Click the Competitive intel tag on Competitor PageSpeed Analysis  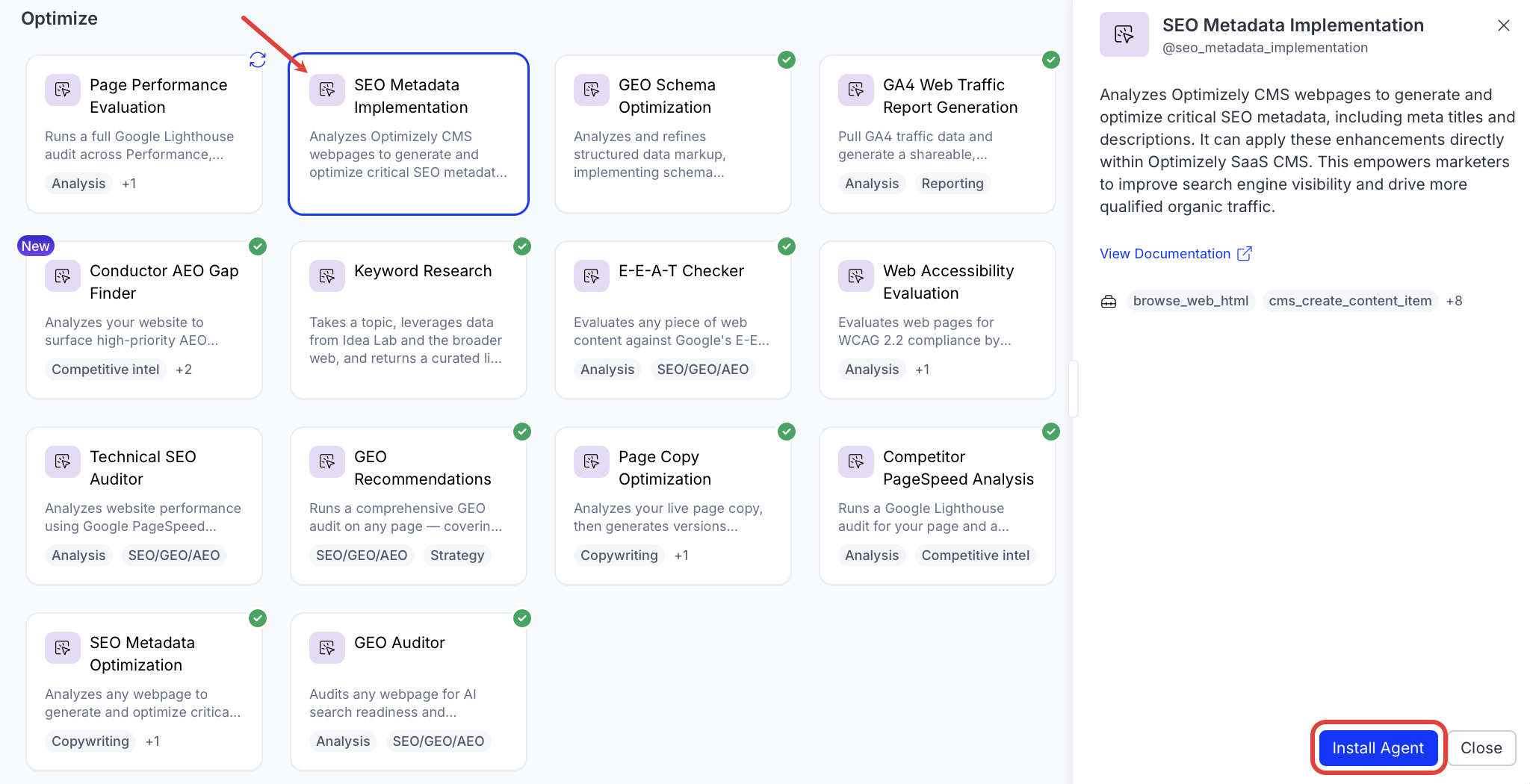click(x=976, y=556)
